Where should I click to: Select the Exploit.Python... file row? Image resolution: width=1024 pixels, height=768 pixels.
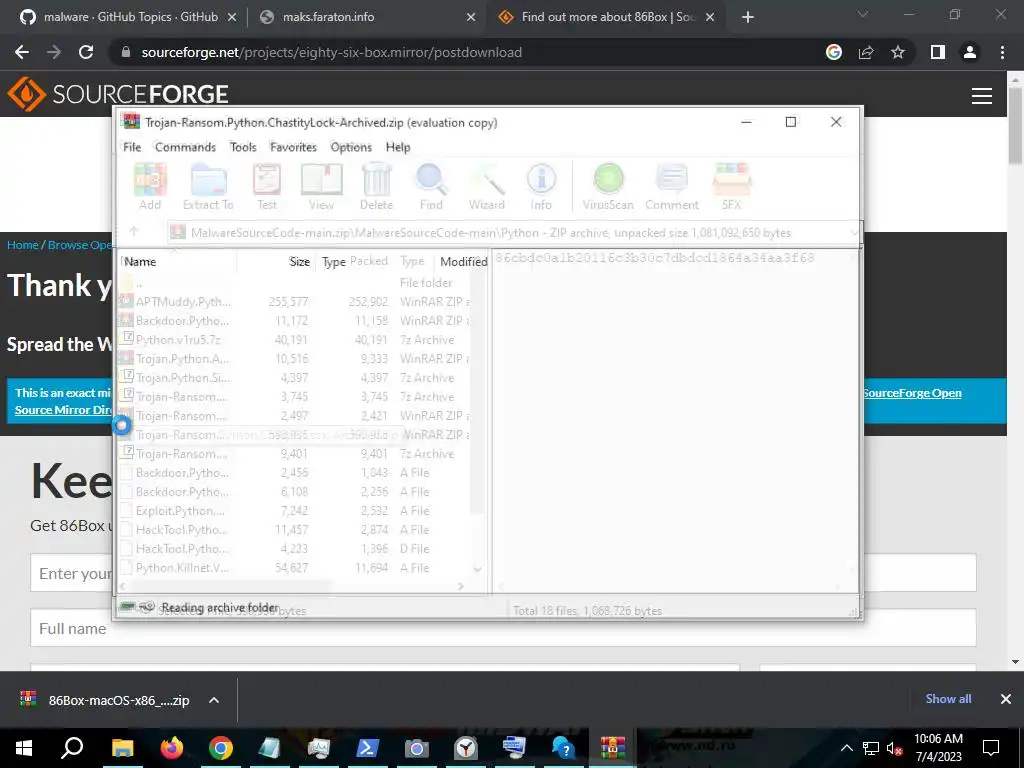tap(294, 511)
